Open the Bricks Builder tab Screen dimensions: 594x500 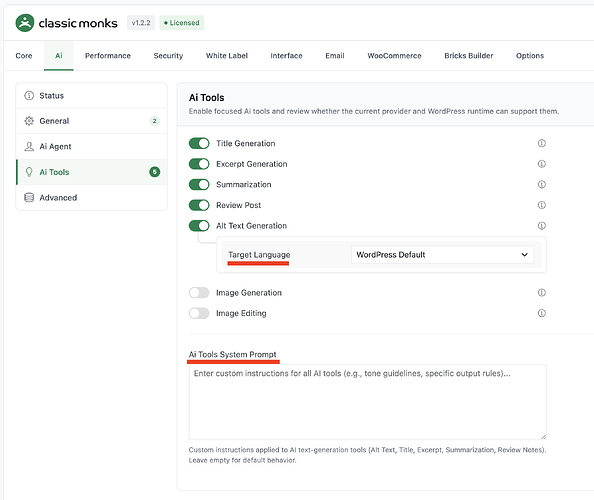click(469, 56)
